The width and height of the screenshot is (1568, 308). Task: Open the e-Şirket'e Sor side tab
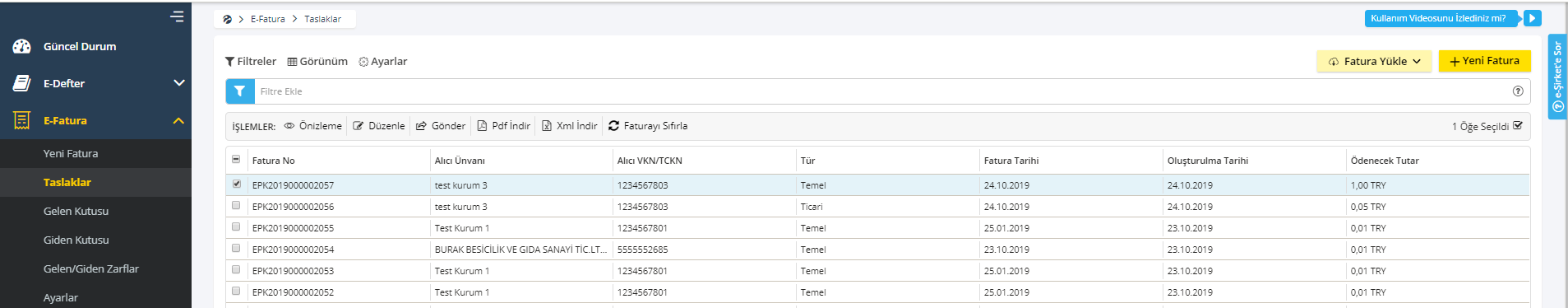click(x=1557, y=77)
